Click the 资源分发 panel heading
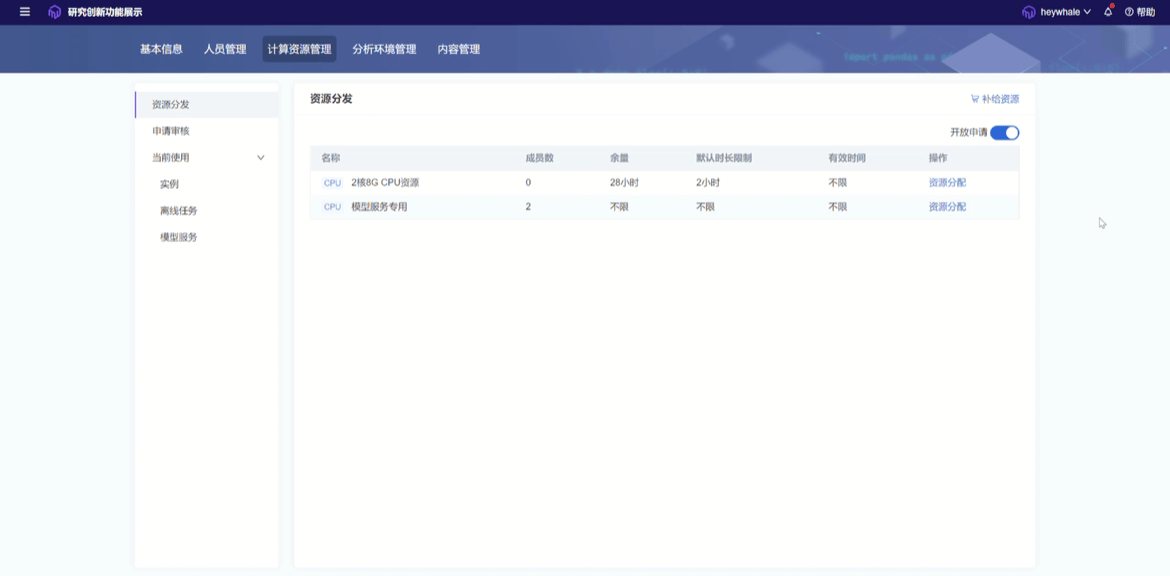Image resolution: width=1170 pixels, height=576 pixels. [x=331, y=98]
